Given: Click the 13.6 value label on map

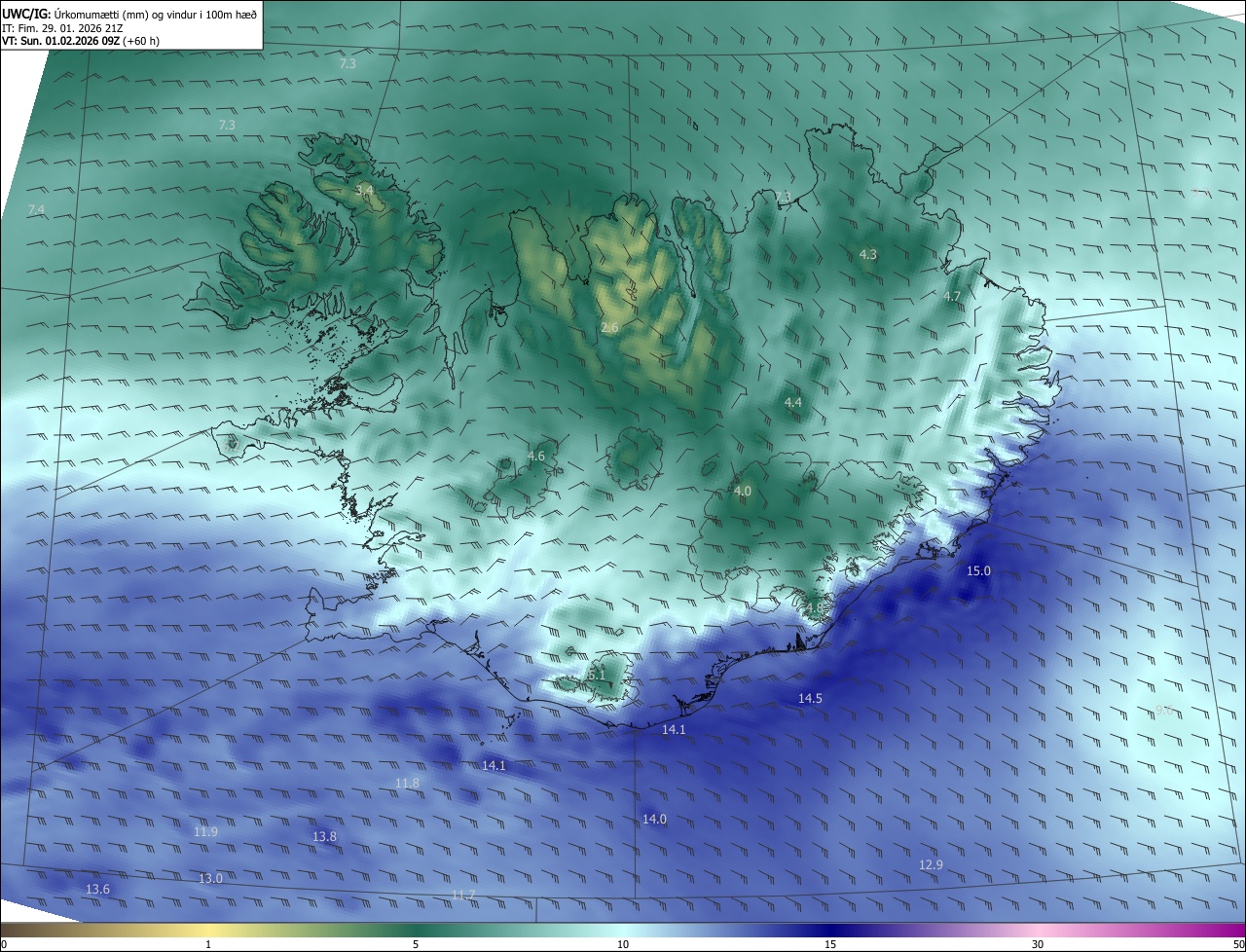Looking at the screenshot, I should 97,889.
